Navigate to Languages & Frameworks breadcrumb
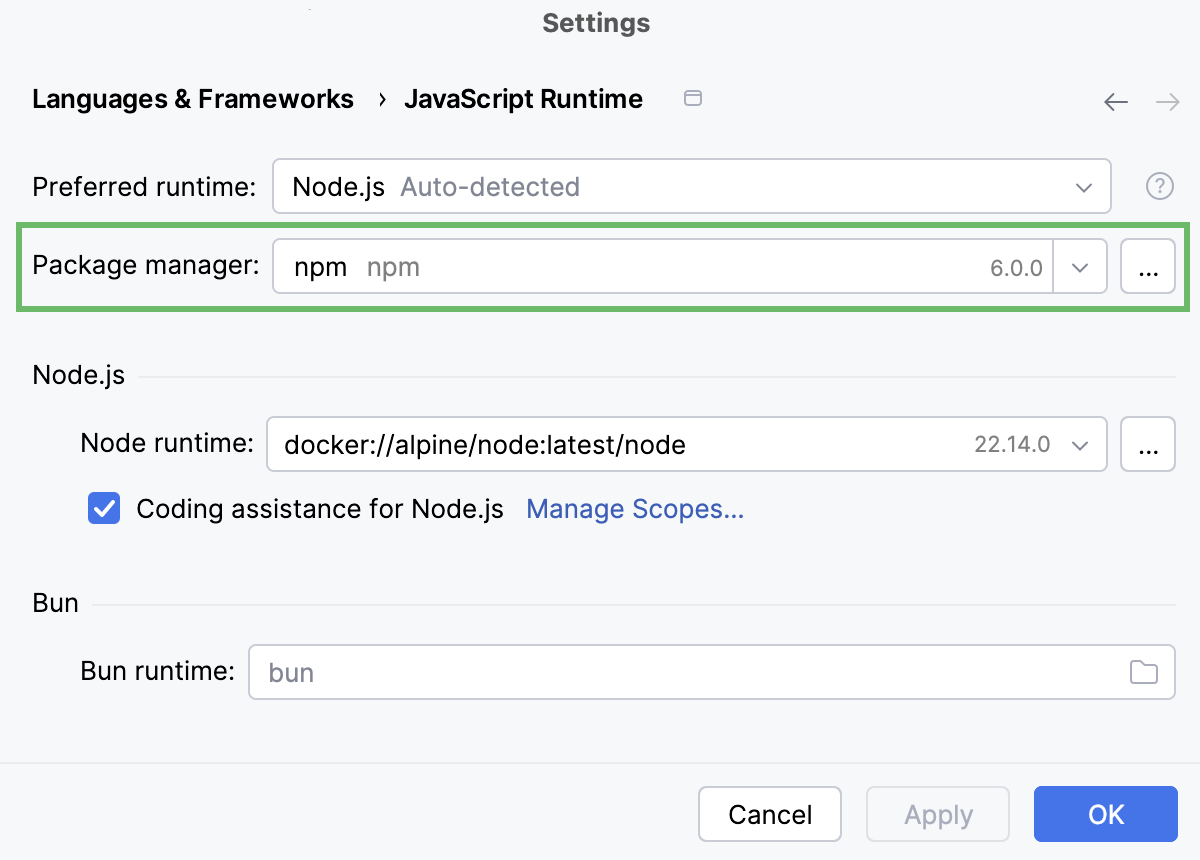The image size is (1200, 860). [x=193, y=98]
